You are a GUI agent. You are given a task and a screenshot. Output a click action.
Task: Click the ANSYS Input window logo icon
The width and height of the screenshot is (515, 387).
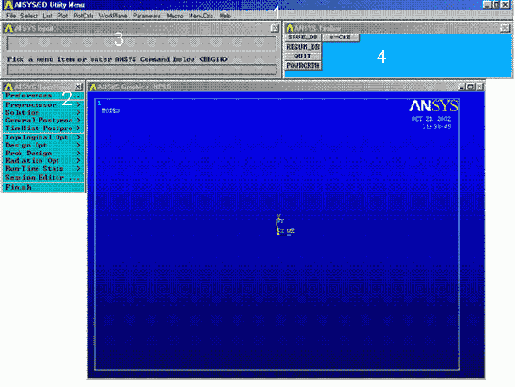(x=8, y=28)
